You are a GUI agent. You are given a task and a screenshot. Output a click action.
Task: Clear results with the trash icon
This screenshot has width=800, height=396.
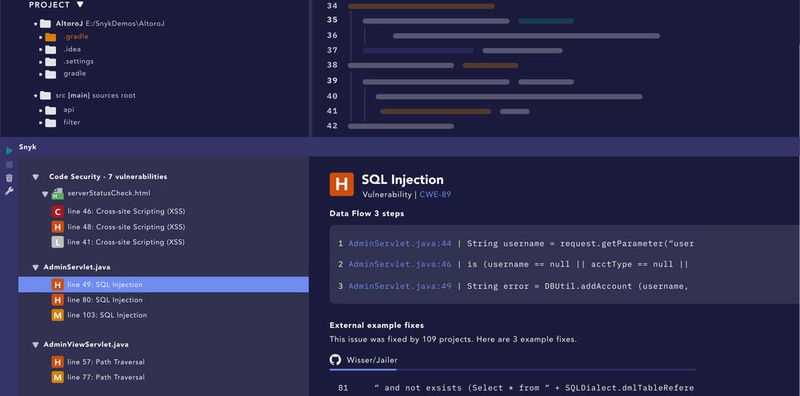[9, 178]
